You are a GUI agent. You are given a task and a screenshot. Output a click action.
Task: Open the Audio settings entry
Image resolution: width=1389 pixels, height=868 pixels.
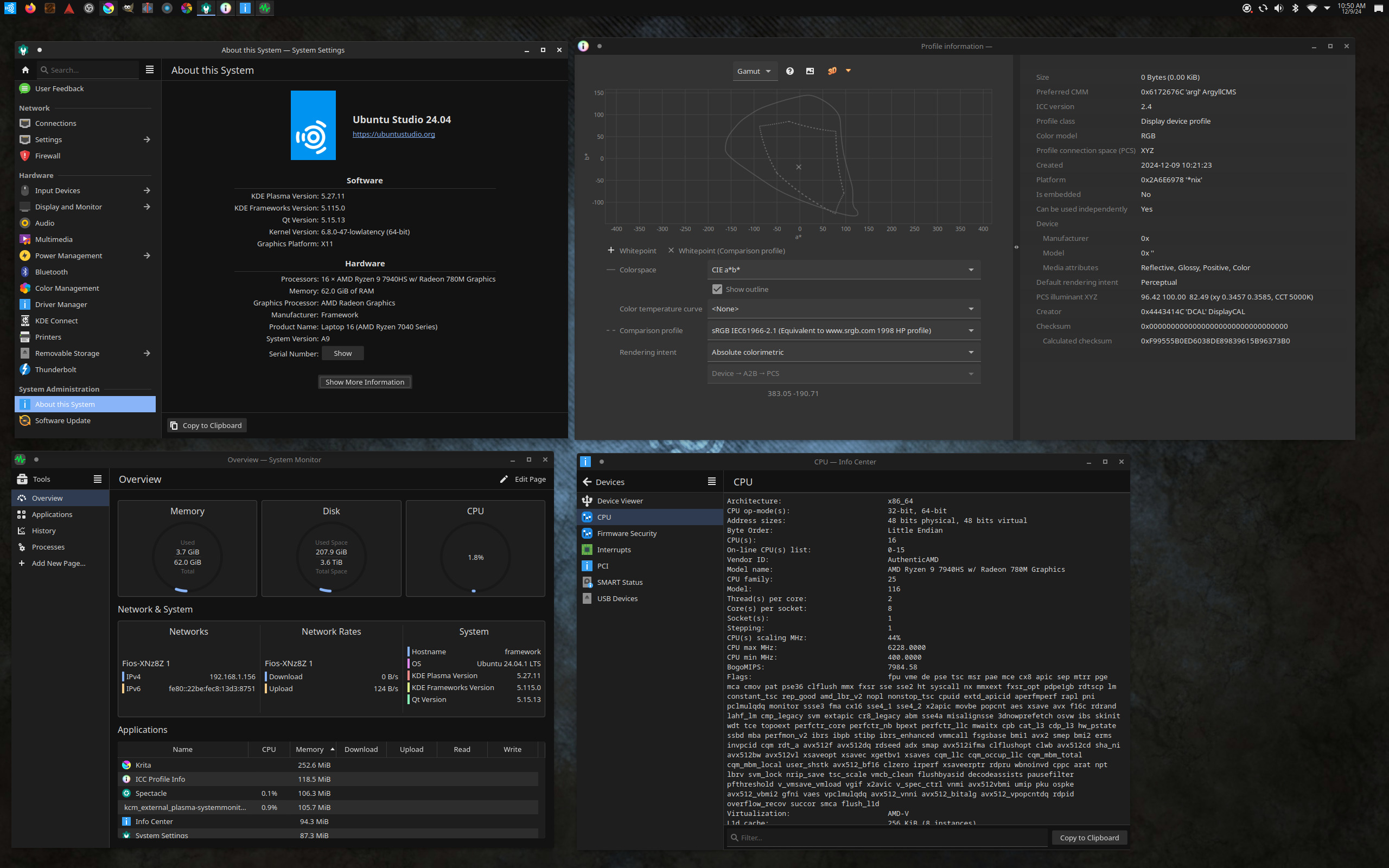85,224
